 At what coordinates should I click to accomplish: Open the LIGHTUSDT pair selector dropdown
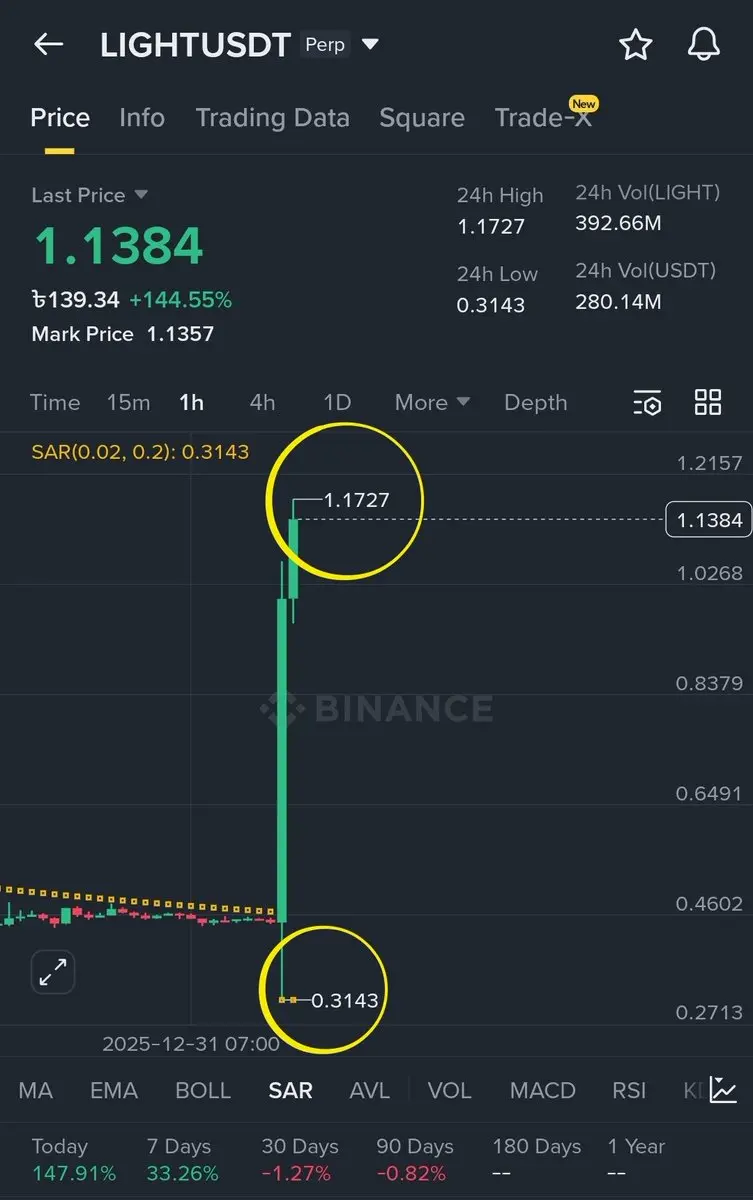(x=370, y=44)
